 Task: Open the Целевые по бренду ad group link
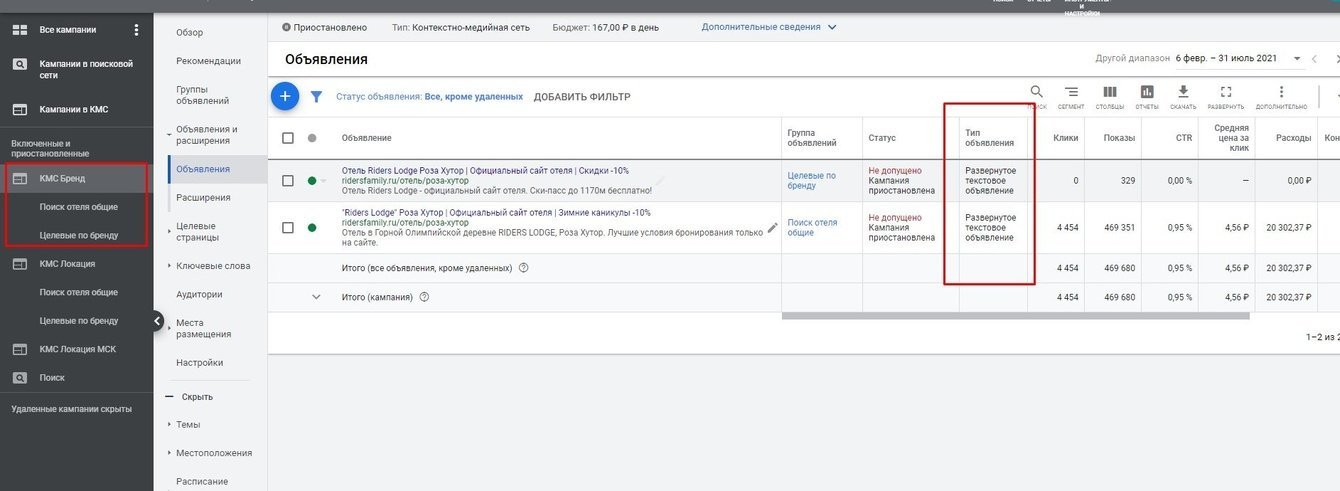click(811, 181)
